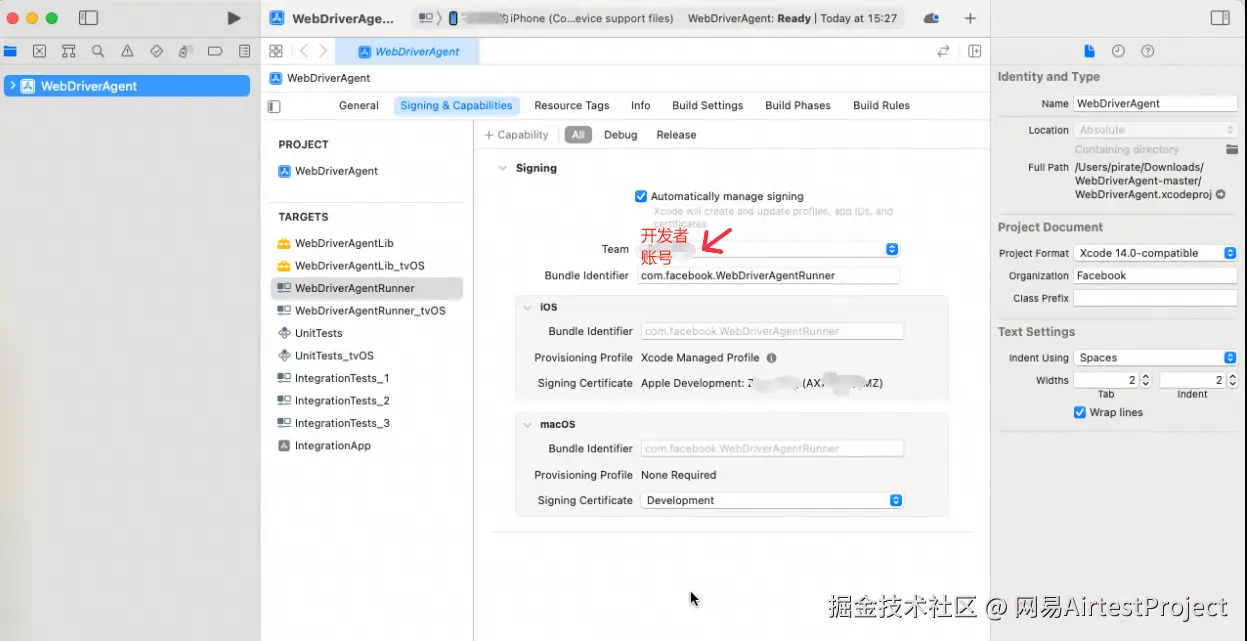Expand WebDriverAgent in the project navigator
The image size is (1247, 641).
[12, 86]
